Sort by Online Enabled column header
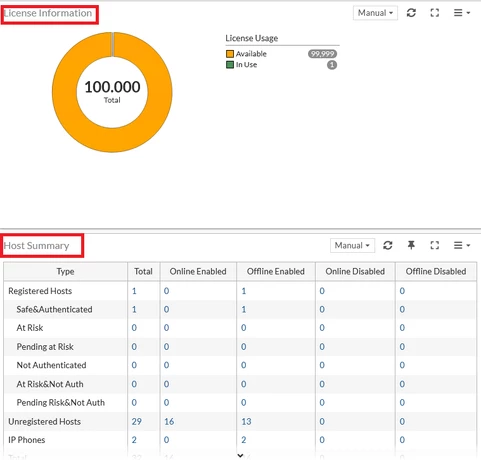This screenshot has height=460, width=481. [x=198, y=271]
